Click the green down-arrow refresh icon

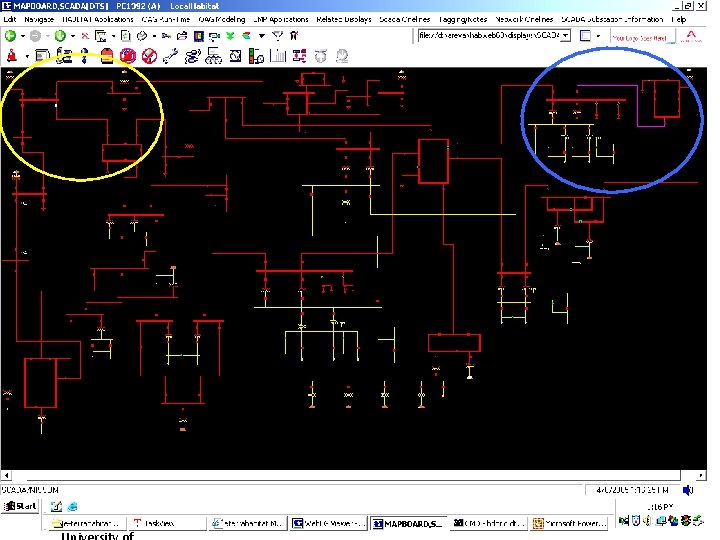click(x=60, y=36)
